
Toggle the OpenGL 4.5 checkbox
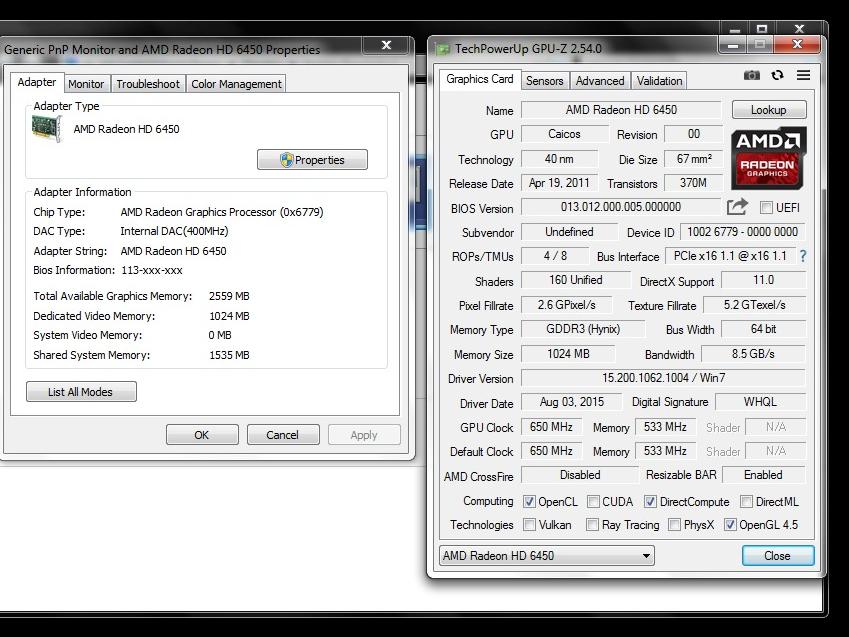point(730,524)
